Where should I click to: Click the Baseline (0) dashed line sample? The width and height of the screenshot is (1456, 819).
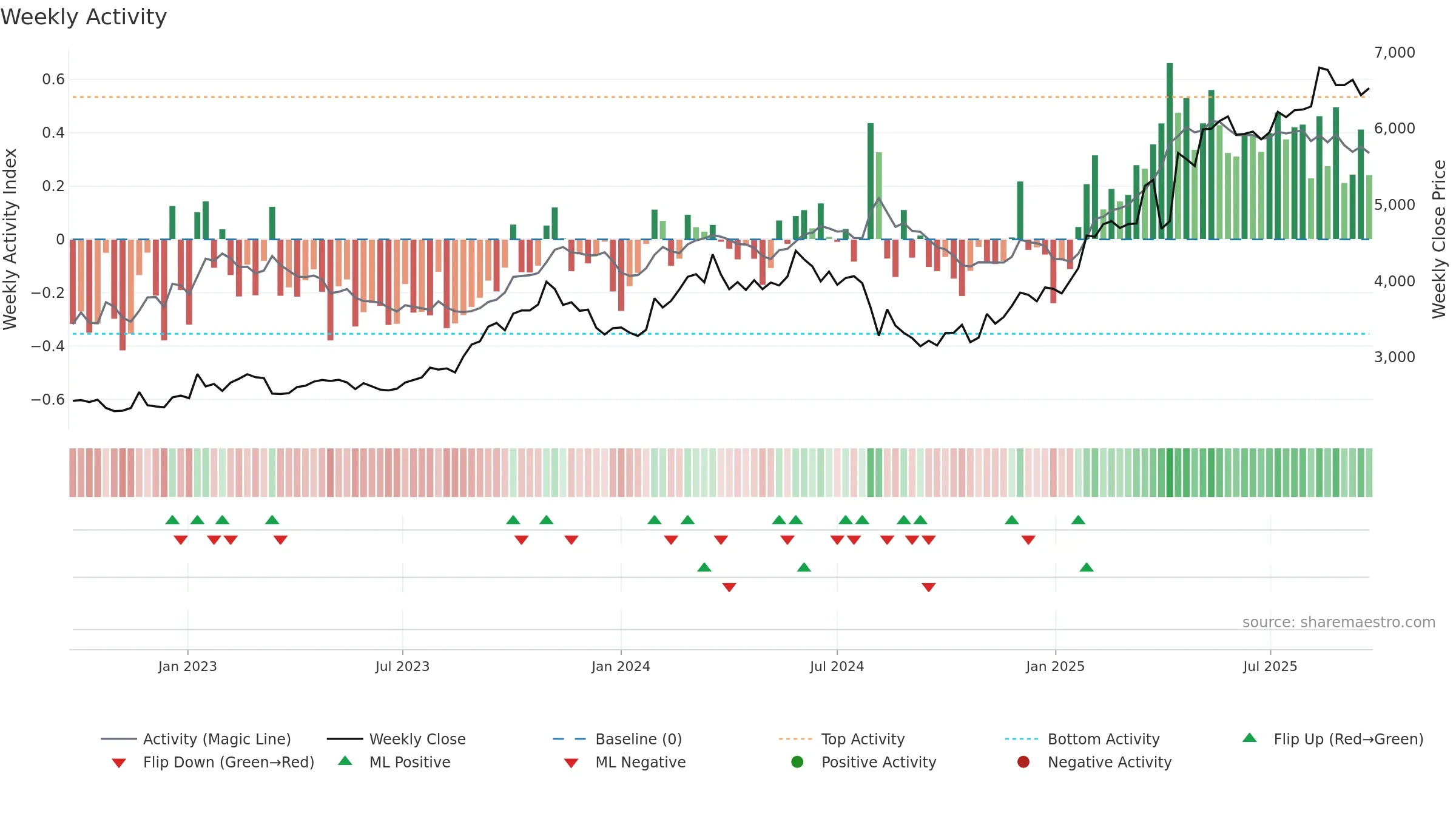pos(570,739)
